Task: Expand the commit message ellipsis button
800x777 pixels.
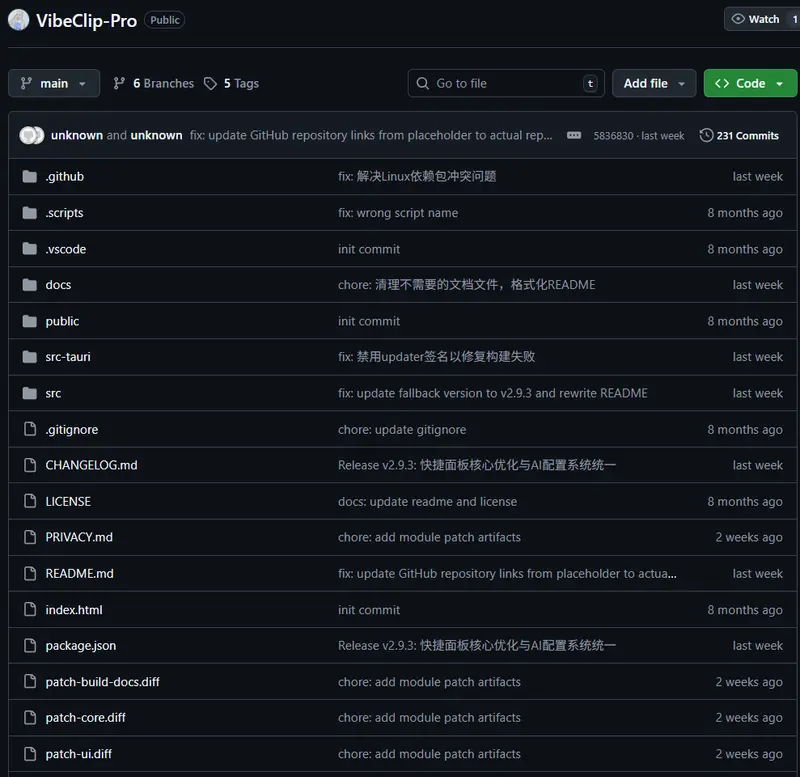Action: coord(573,136)
